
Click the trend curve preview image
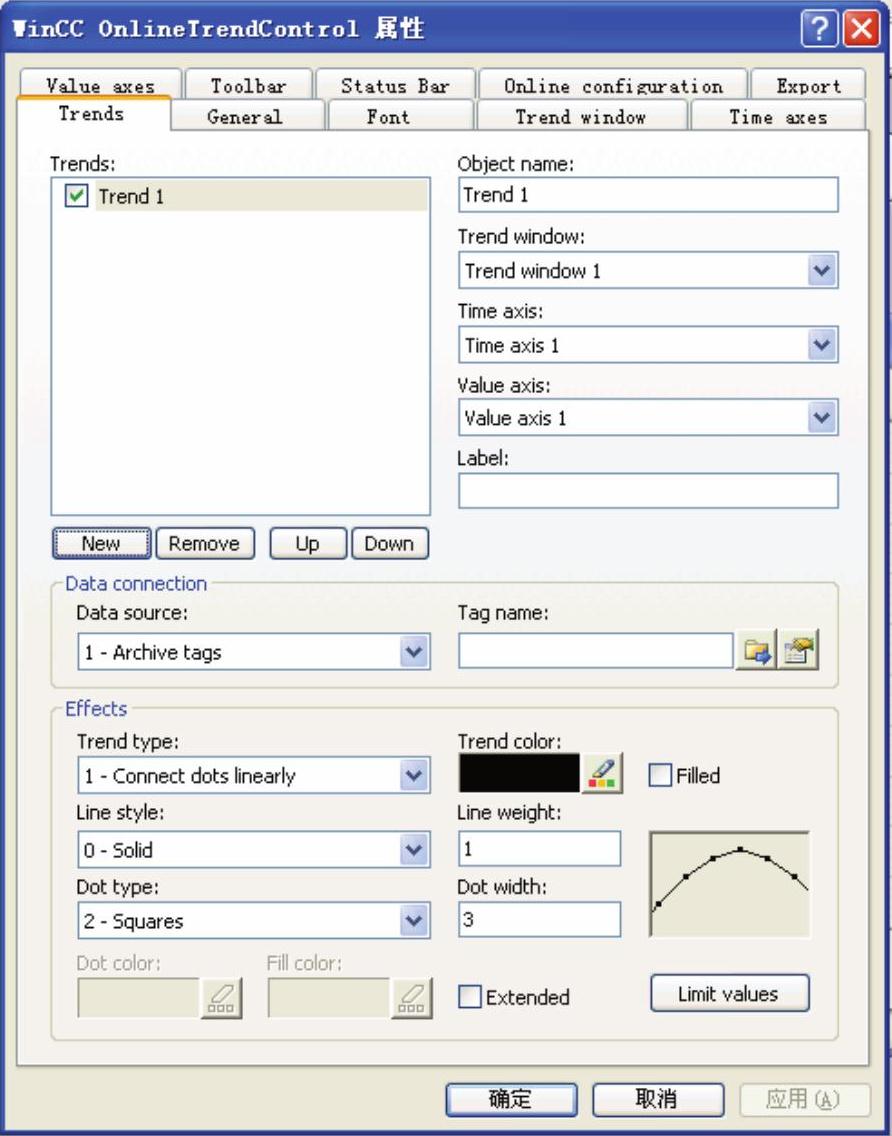pos(729,884)
